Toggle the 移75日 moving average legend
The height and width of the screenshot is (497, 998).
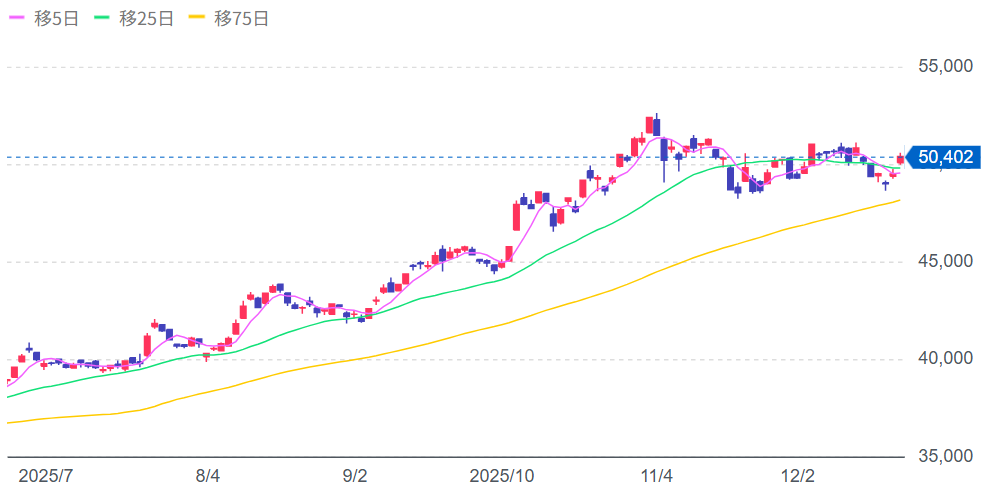click(x=241, y=19)
